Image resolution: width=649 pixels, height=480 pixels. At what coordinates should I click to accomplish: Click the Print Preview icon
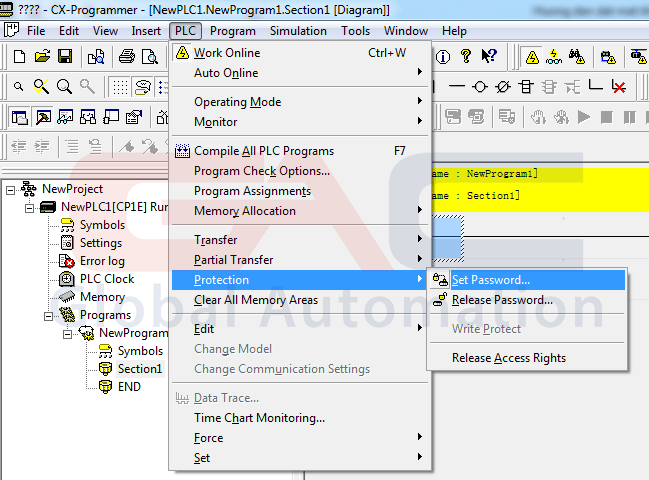click(x=149, y=56)
